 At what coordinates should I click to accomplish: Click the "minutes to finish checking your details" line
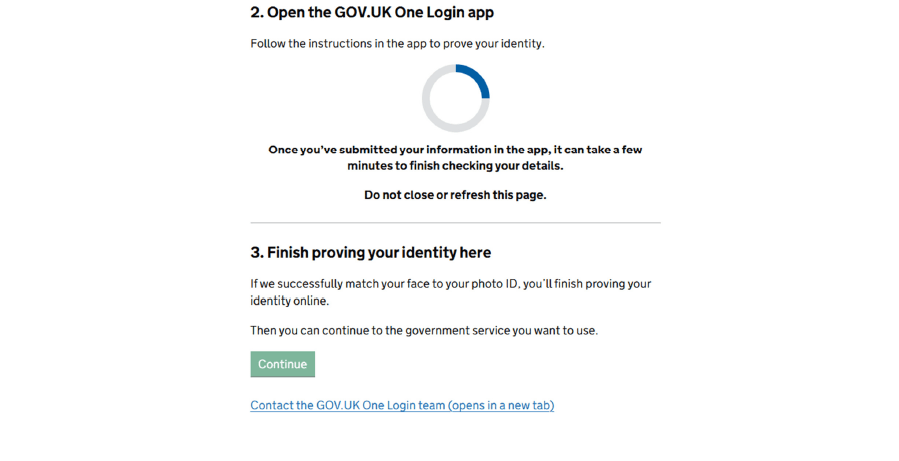455,166
